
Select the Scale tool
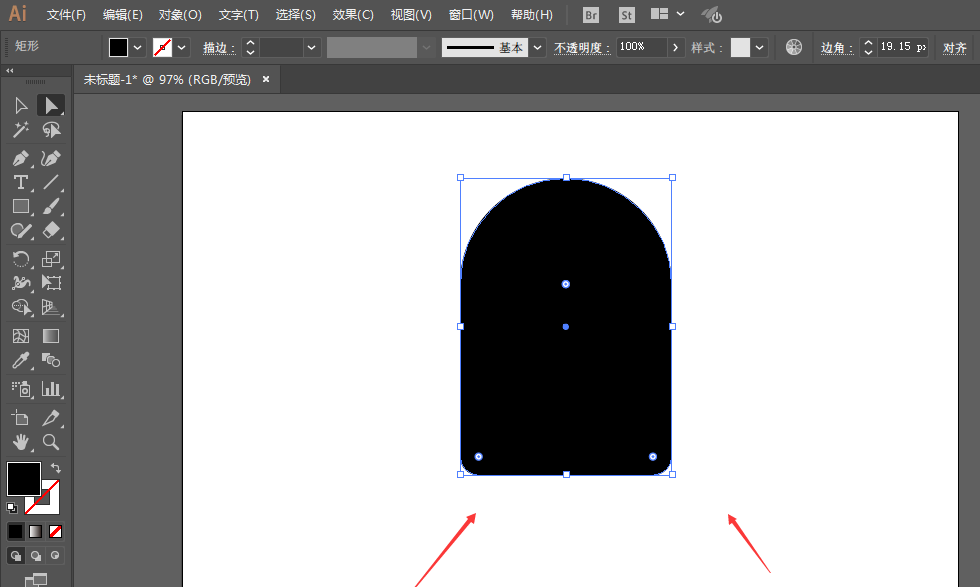pos(51,259)
